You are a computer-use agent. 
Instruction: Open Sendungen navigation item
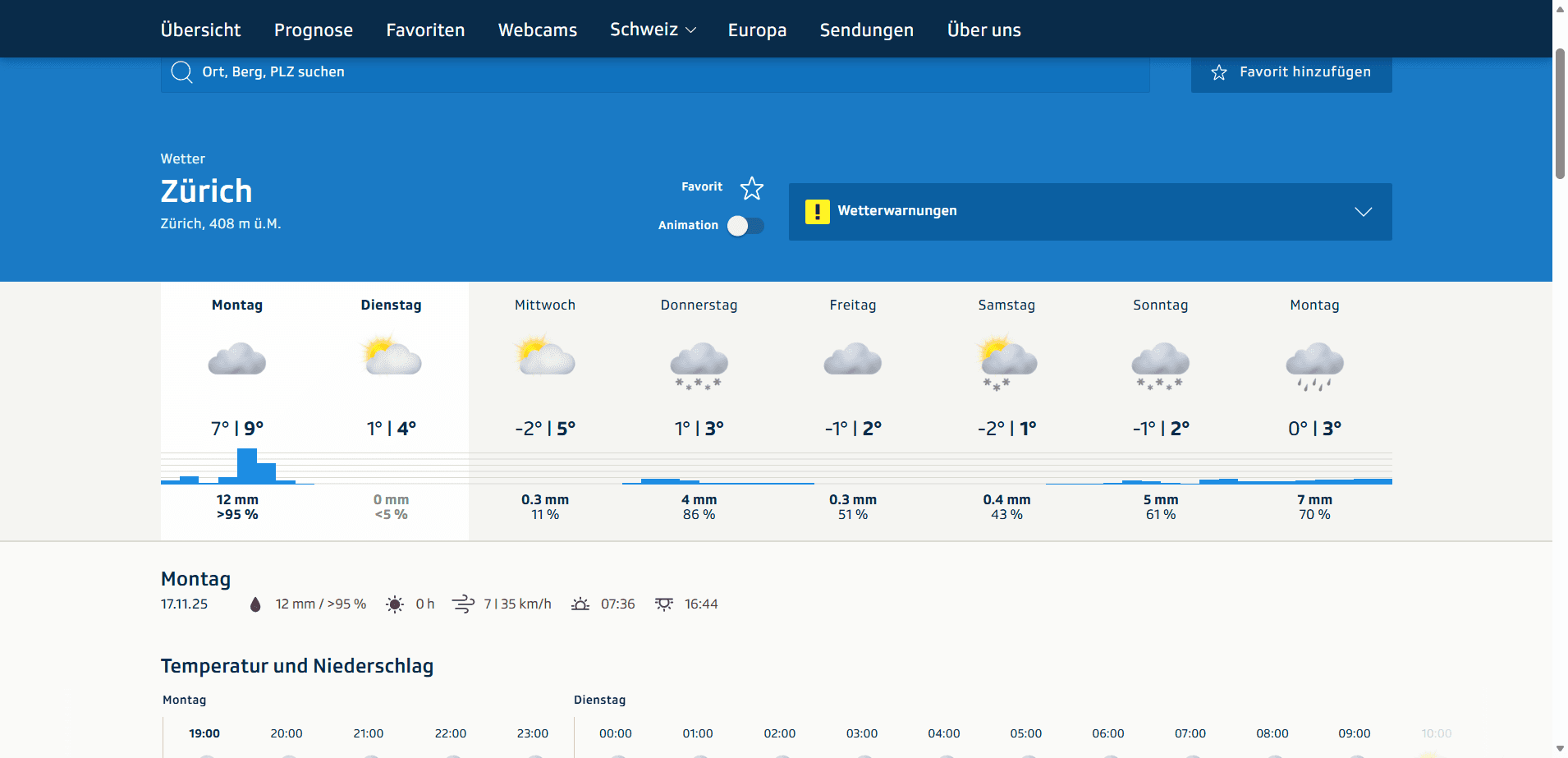[867, 30]
